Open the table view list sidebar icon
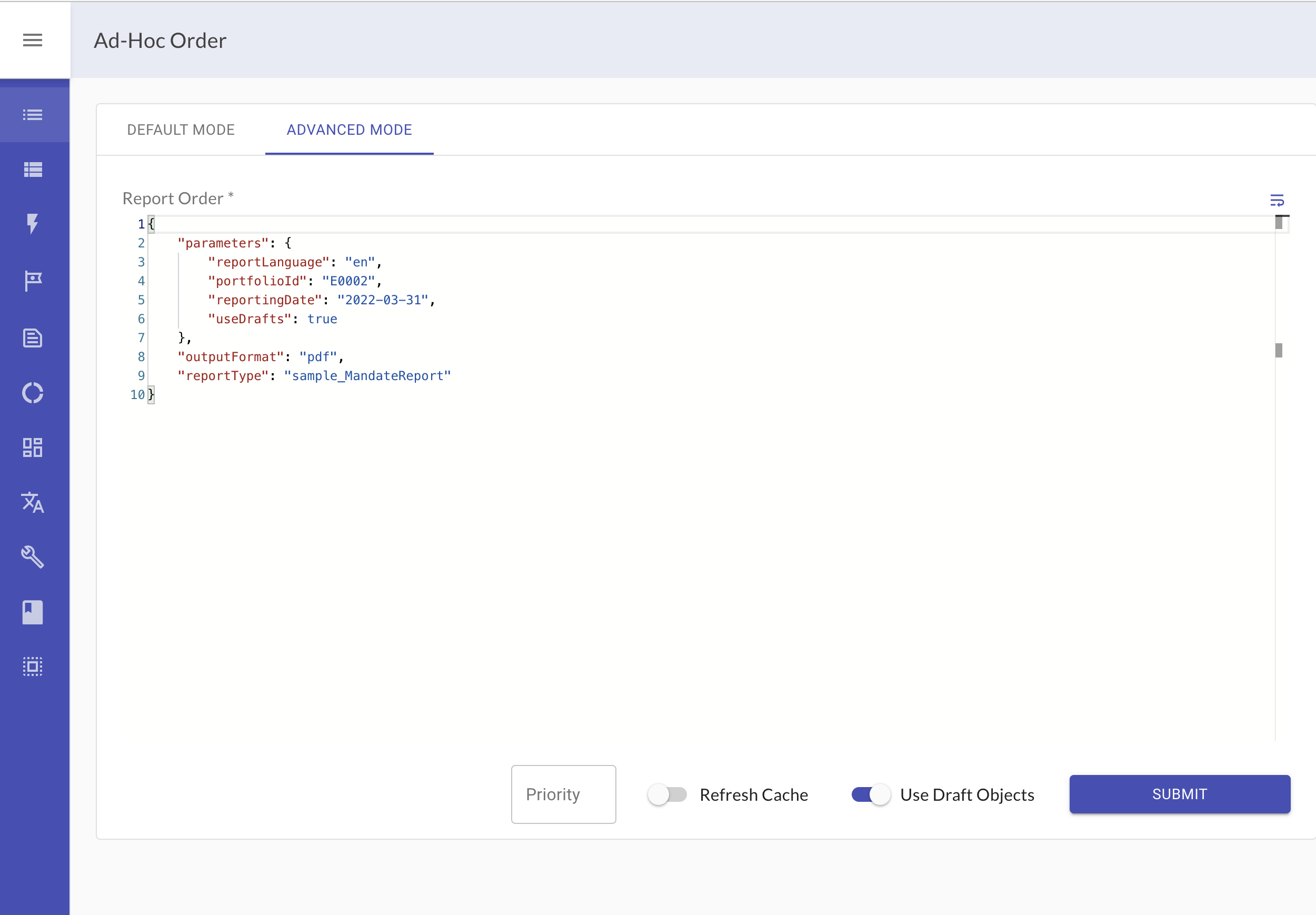The height and width of the screenshot is (915, 1316). tap(33, 169)
